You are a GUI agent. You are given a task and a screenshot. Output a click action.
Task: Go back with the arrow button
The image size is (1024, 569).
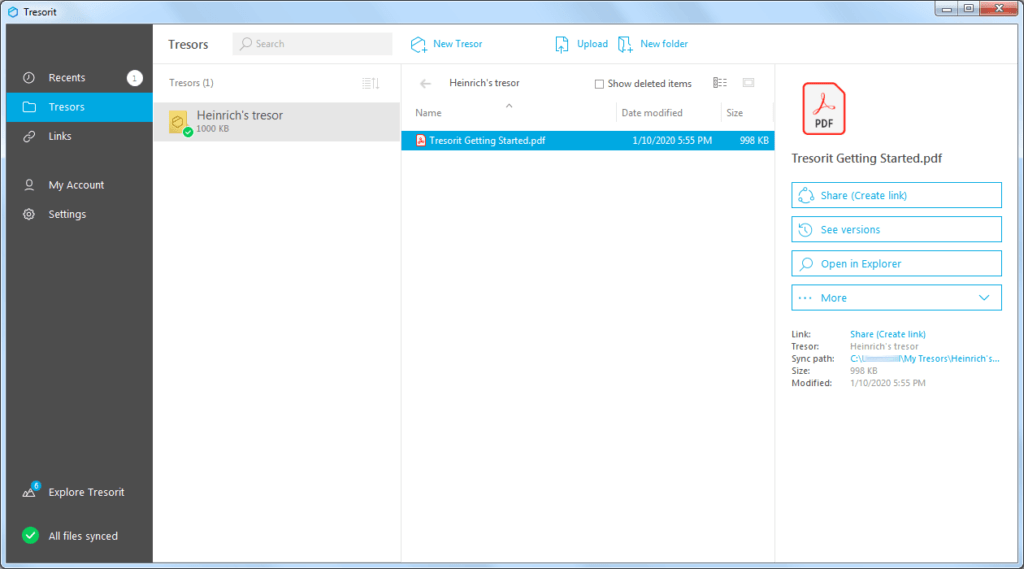click(425, 84)
